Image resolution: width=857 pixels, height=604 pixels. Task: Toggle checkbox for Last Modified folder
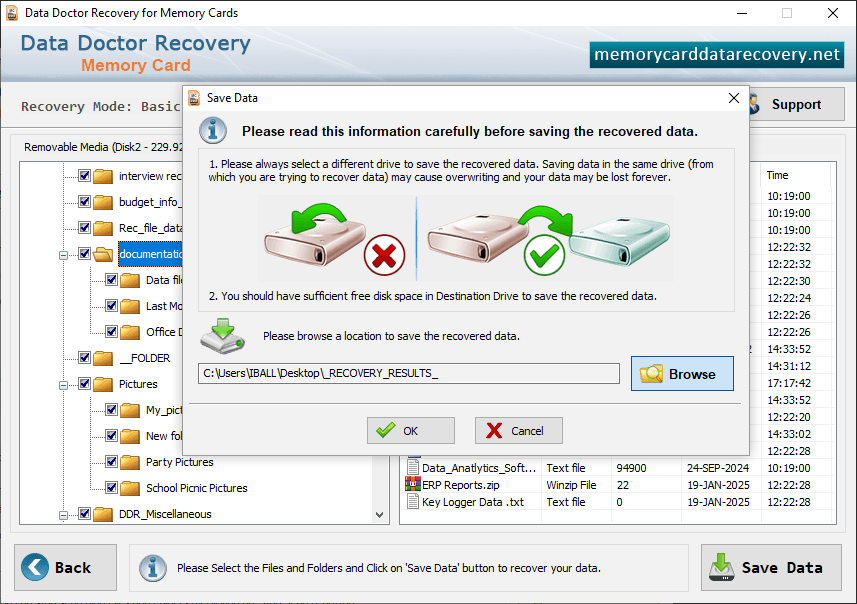point(111,306)
